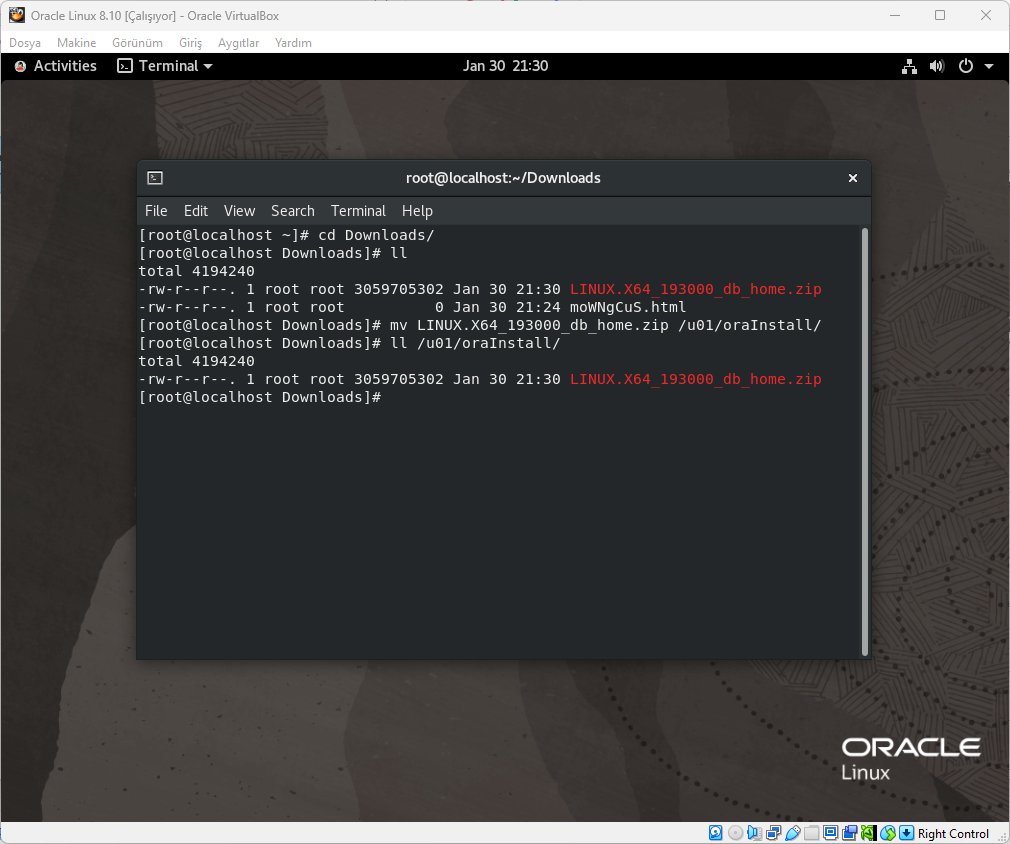
Task: Close the root@localhost terminal window
Action: [x=852, y=178]
